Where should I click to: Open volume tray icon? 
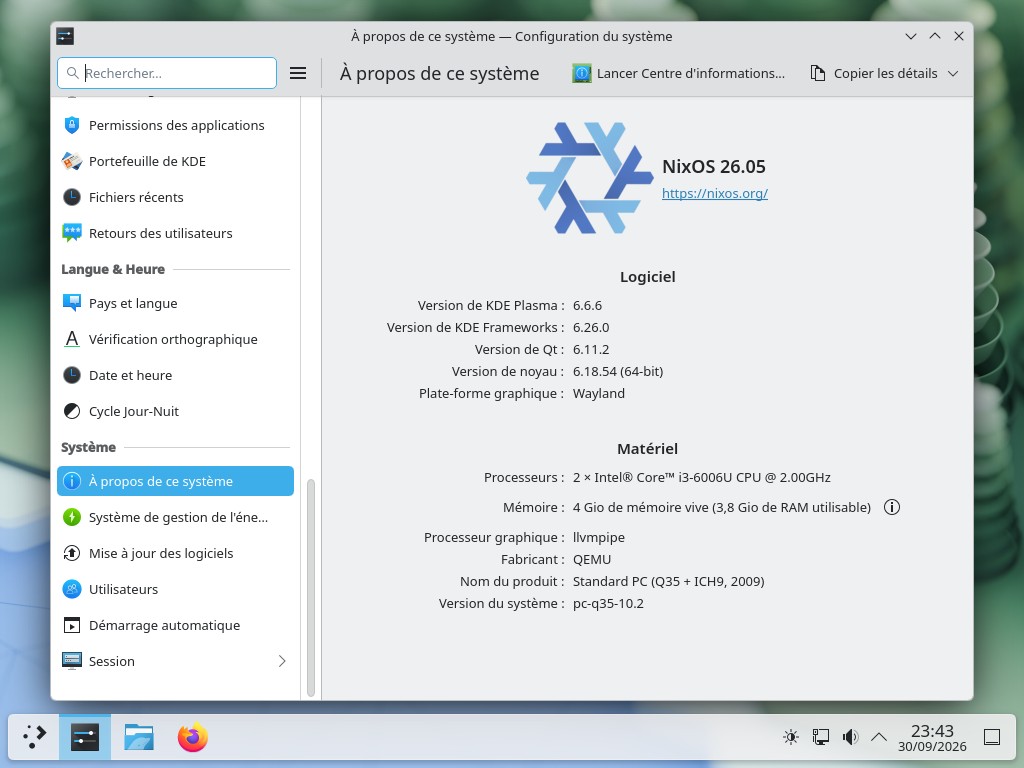(850, 737)
